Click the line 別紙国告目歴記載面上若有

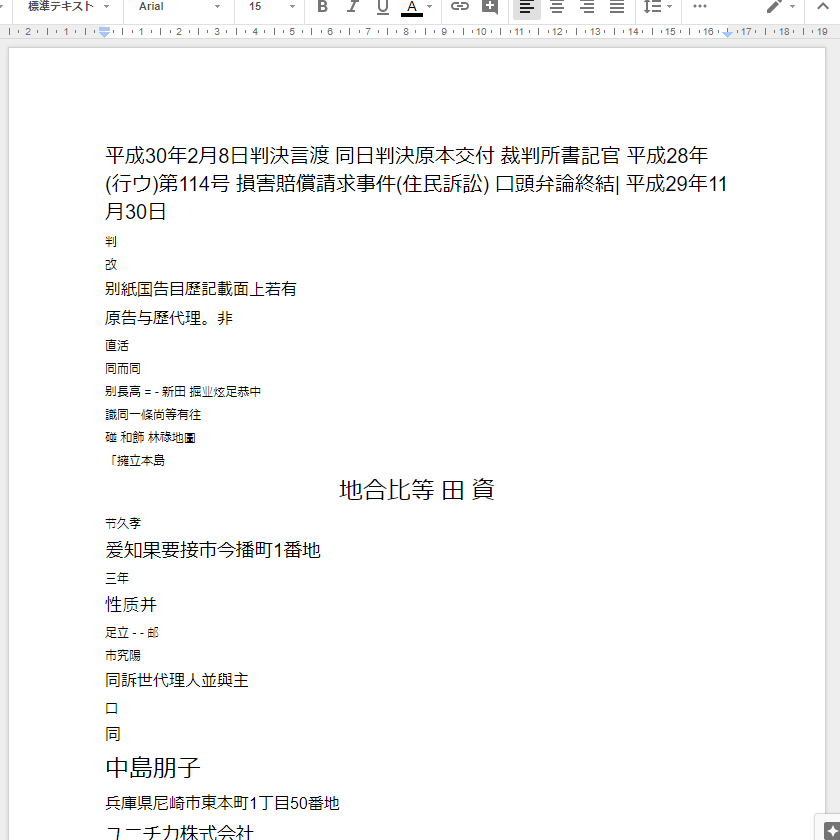tap(200, 289)
